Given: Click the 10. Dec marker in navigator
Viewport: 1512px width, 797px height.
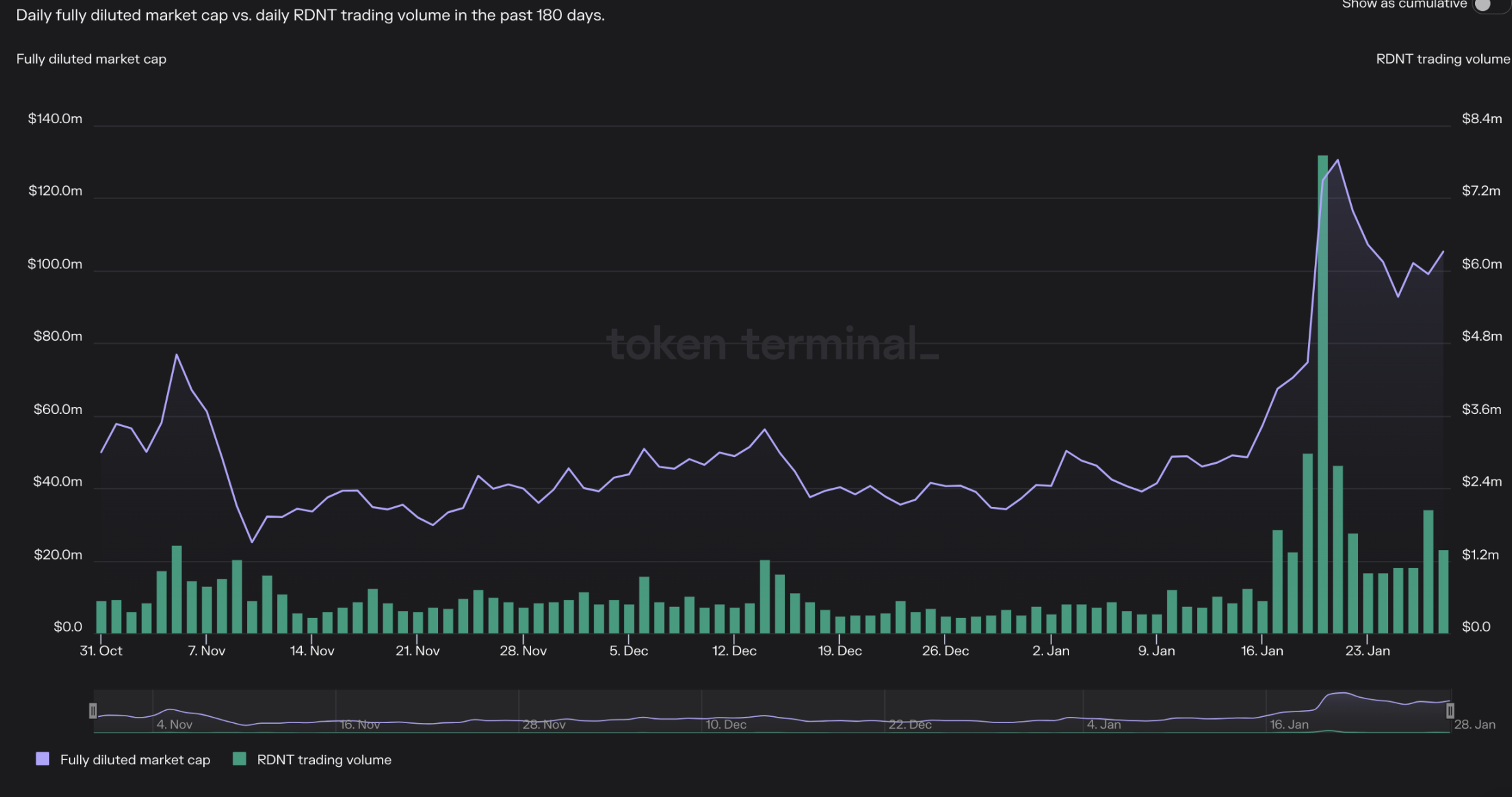Looking at the screenshot, I should click(x=726, y=724).
